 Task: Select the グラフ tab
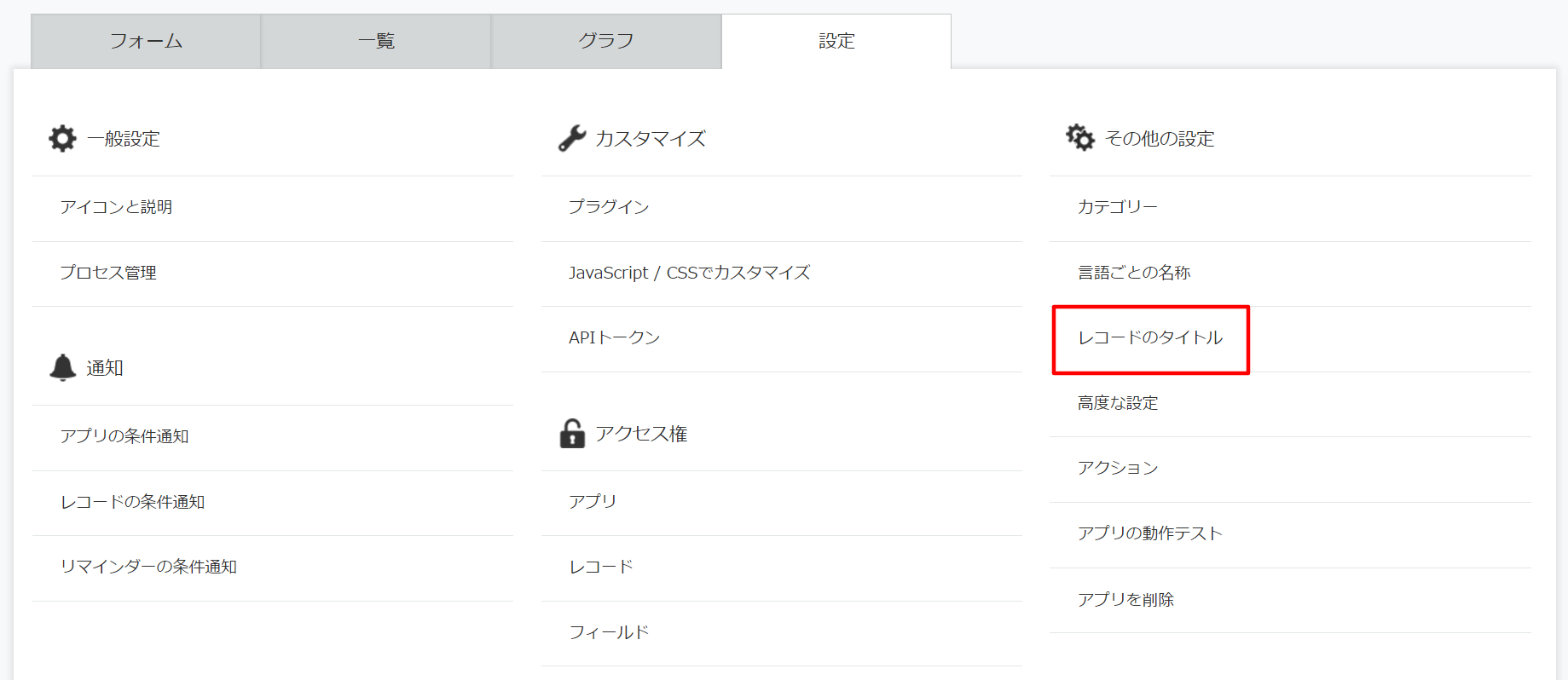[606, 41]
